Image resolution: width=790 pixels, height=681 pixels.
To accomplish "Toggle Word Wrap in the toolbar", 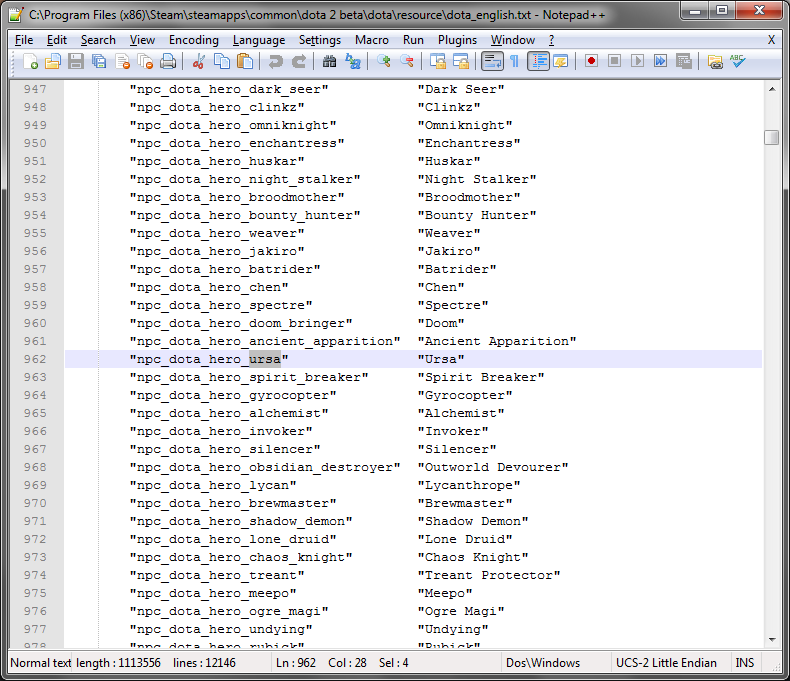I will pos(492,61).
